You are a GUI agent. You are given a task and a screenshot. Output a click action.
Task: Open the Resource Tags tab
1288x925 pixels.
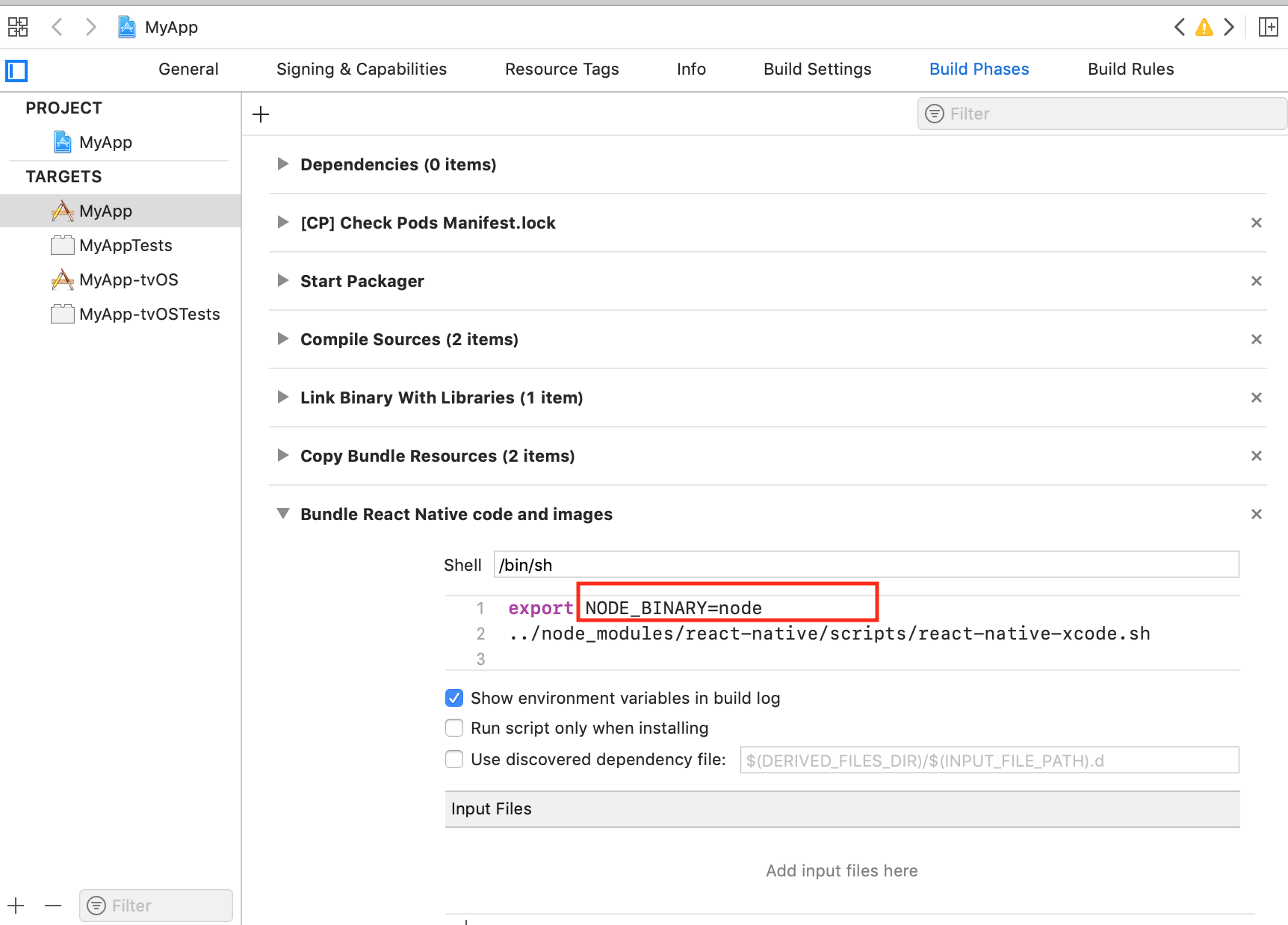(562, 69)
